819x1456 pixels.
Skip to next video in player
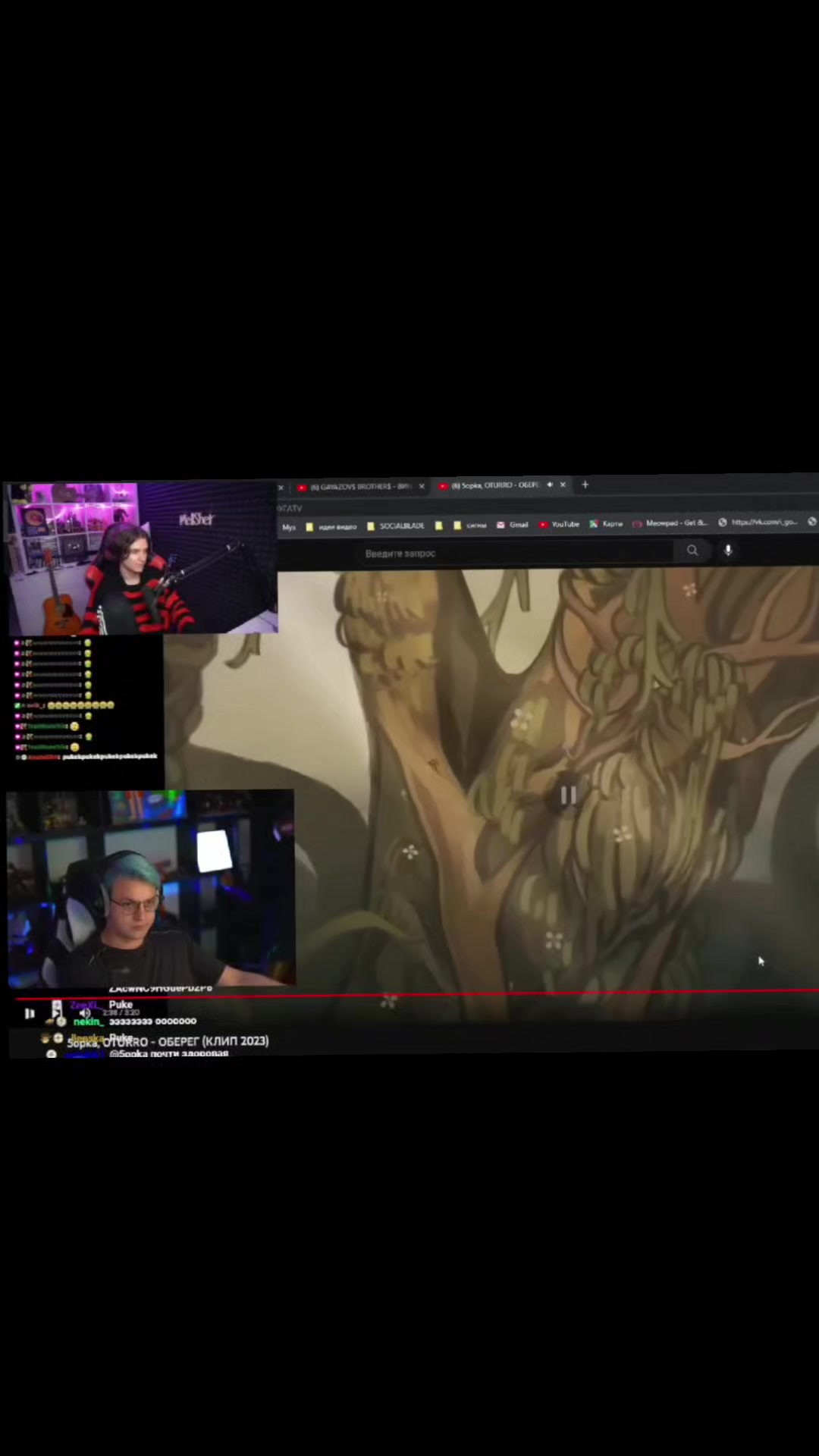[57, 1012]
